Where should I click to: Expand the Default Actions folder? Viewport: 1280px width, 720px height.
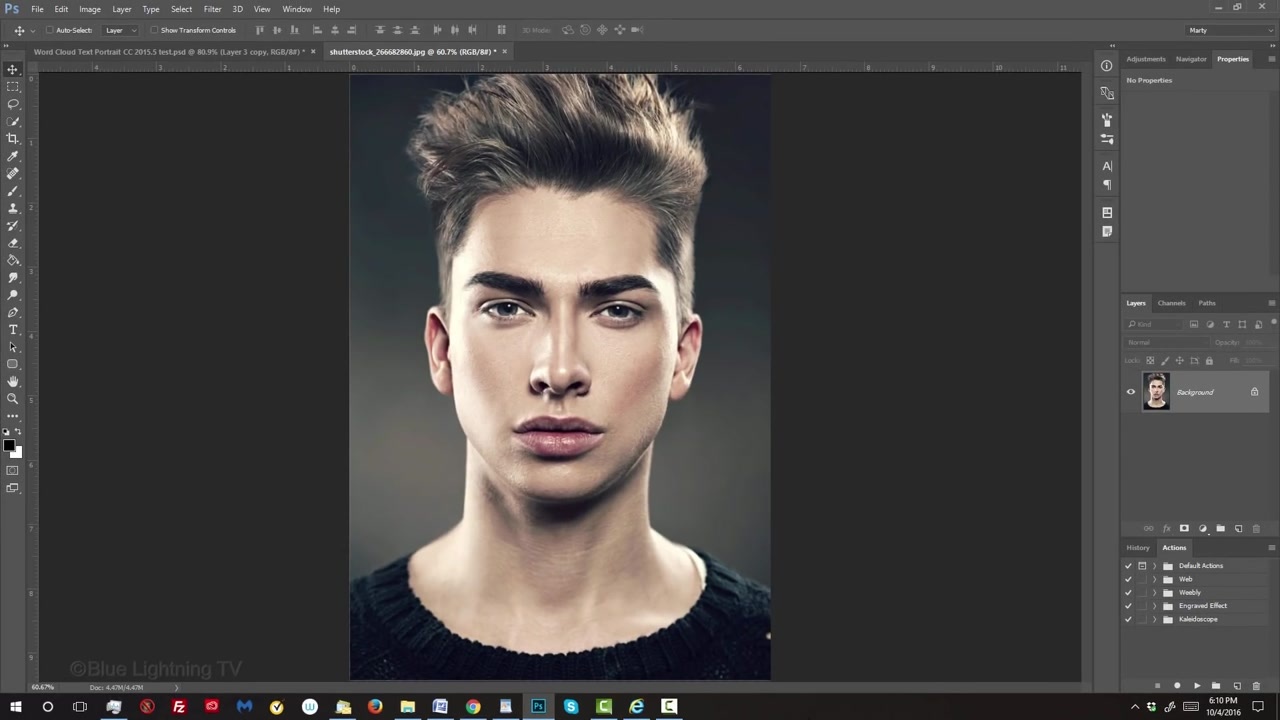[1155, 566]
